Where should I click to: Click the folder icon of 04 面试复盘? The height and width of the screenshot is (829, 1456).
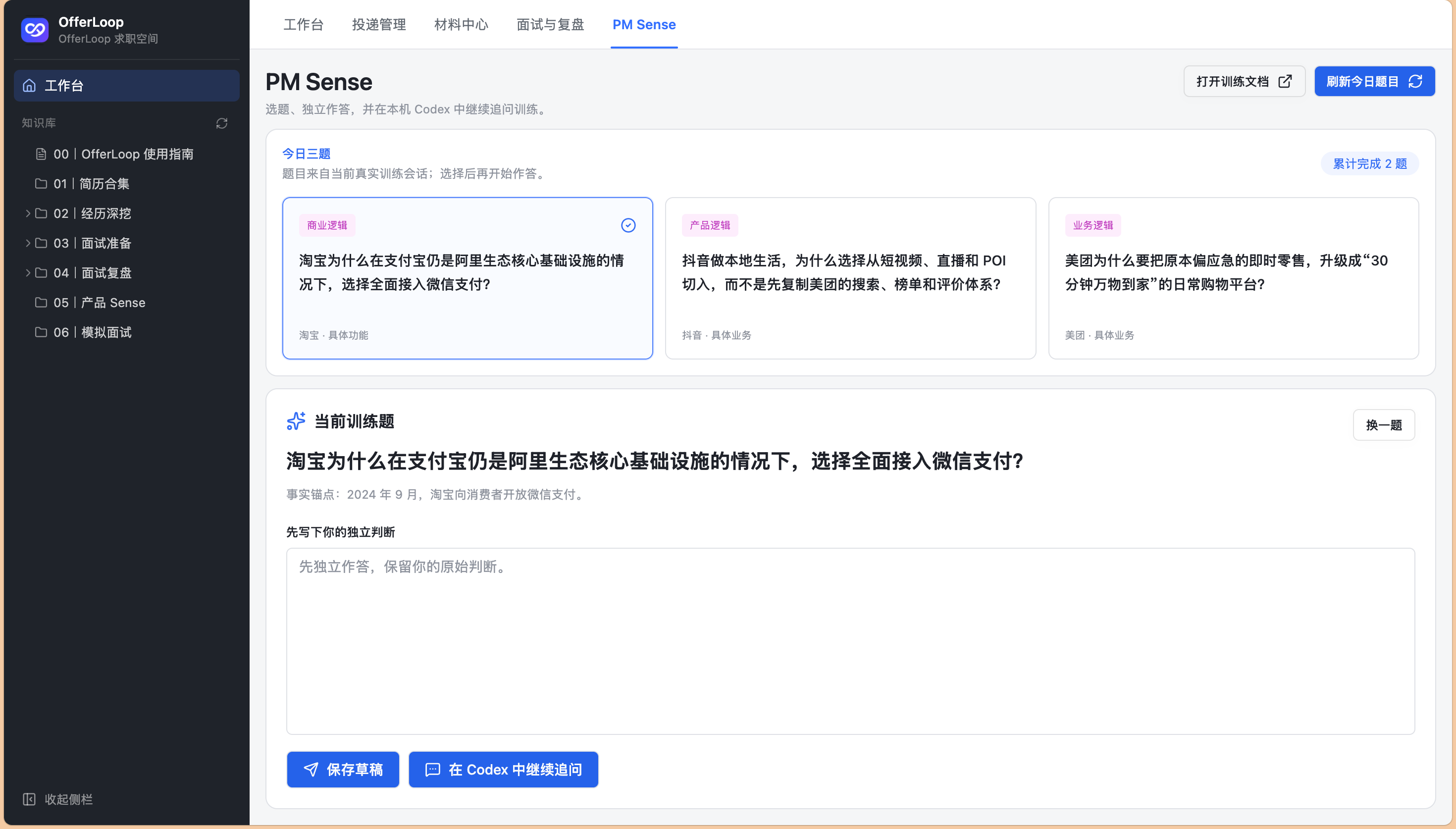coord(41,272)
